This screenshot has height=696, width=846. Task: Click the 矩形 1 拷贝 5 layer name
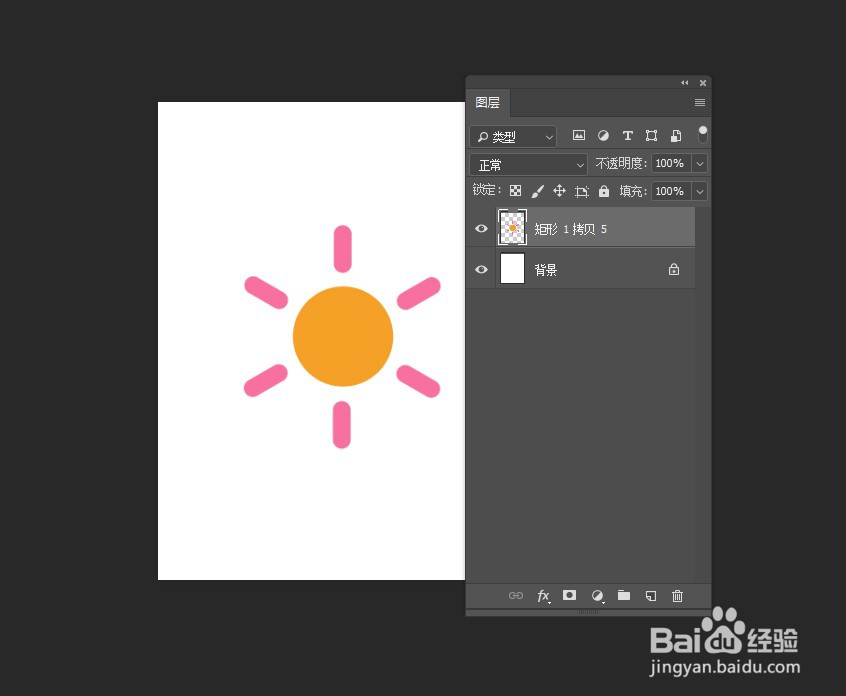(x=570, y=229)
